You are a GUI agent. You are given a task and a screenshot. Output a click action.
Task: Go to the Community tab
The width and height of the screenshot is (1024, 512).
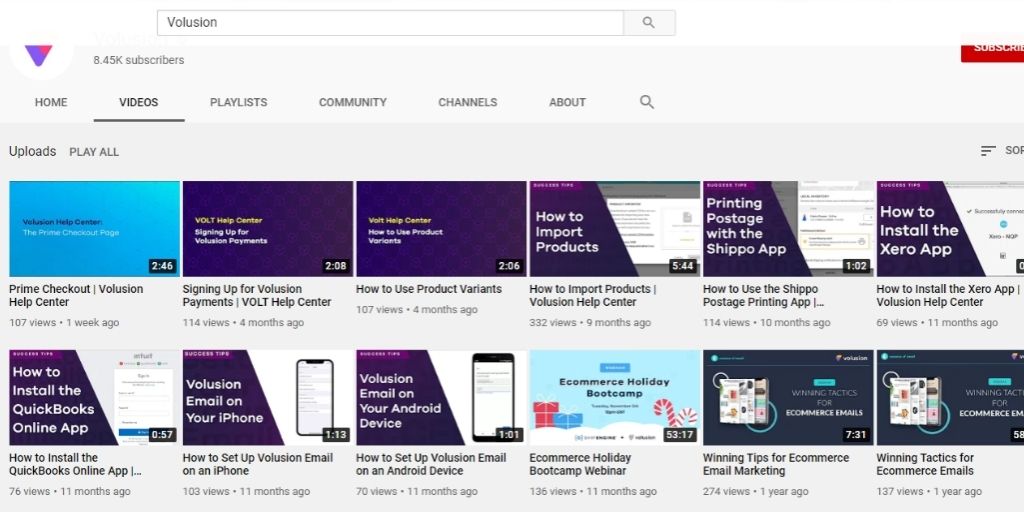[353, 103]
